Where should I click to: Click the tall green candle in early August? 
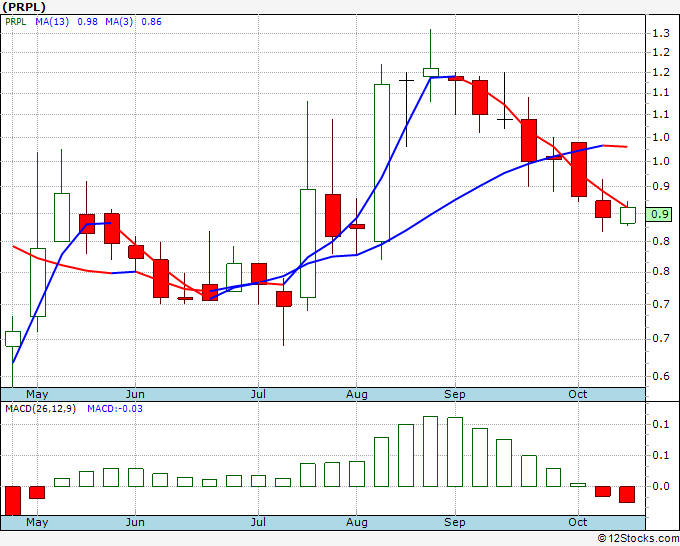click(381, 162)
